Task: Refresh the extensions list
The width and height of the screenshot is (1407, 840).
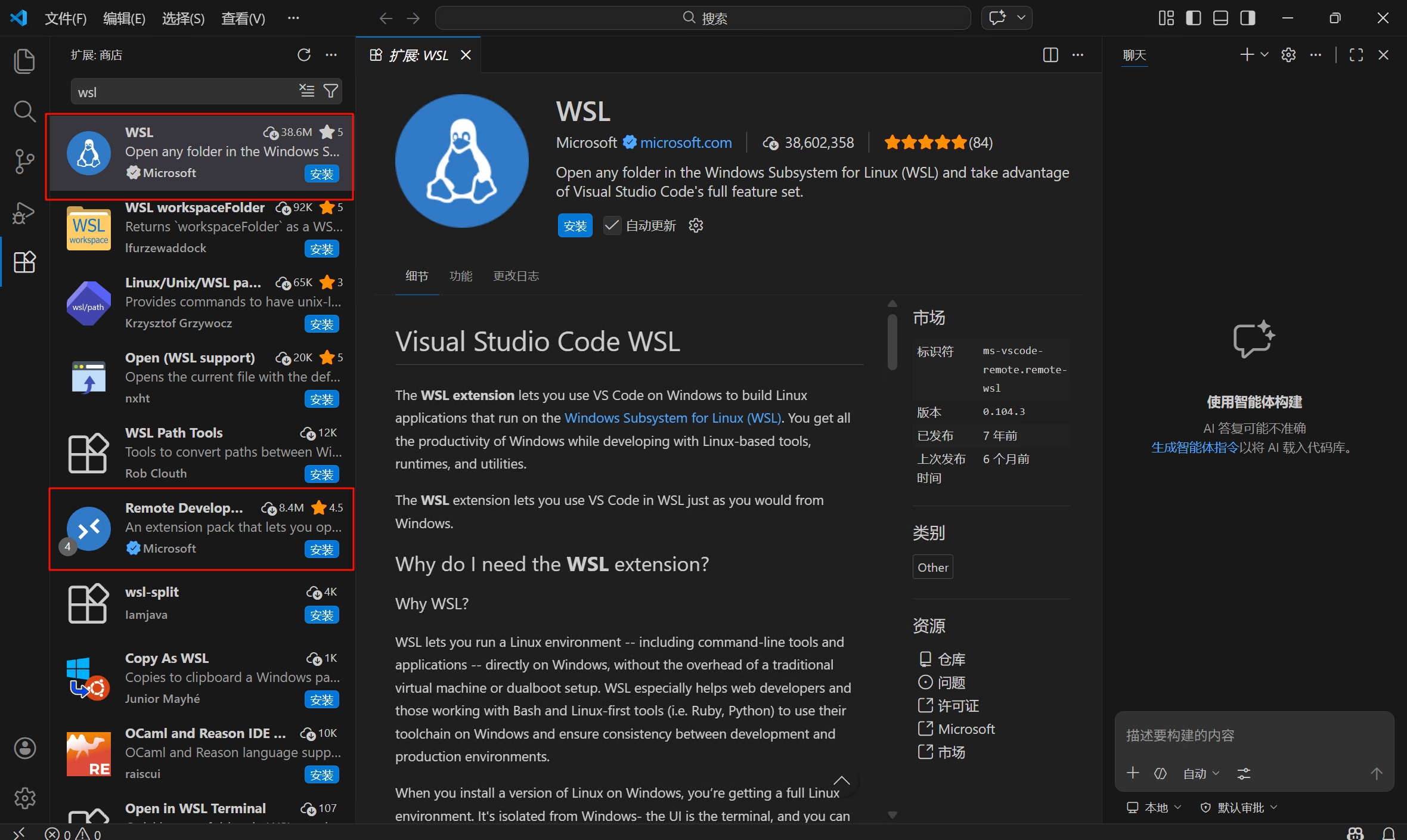Action: pos(304,55)
